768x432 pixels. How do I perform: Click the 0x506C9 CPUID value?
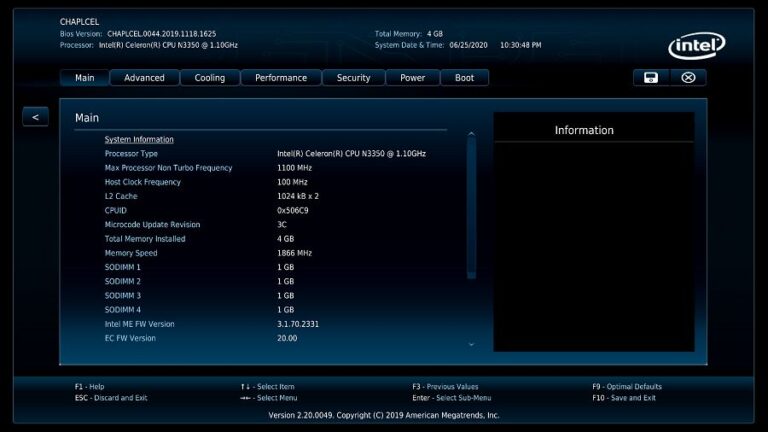(x=293, y=211)
